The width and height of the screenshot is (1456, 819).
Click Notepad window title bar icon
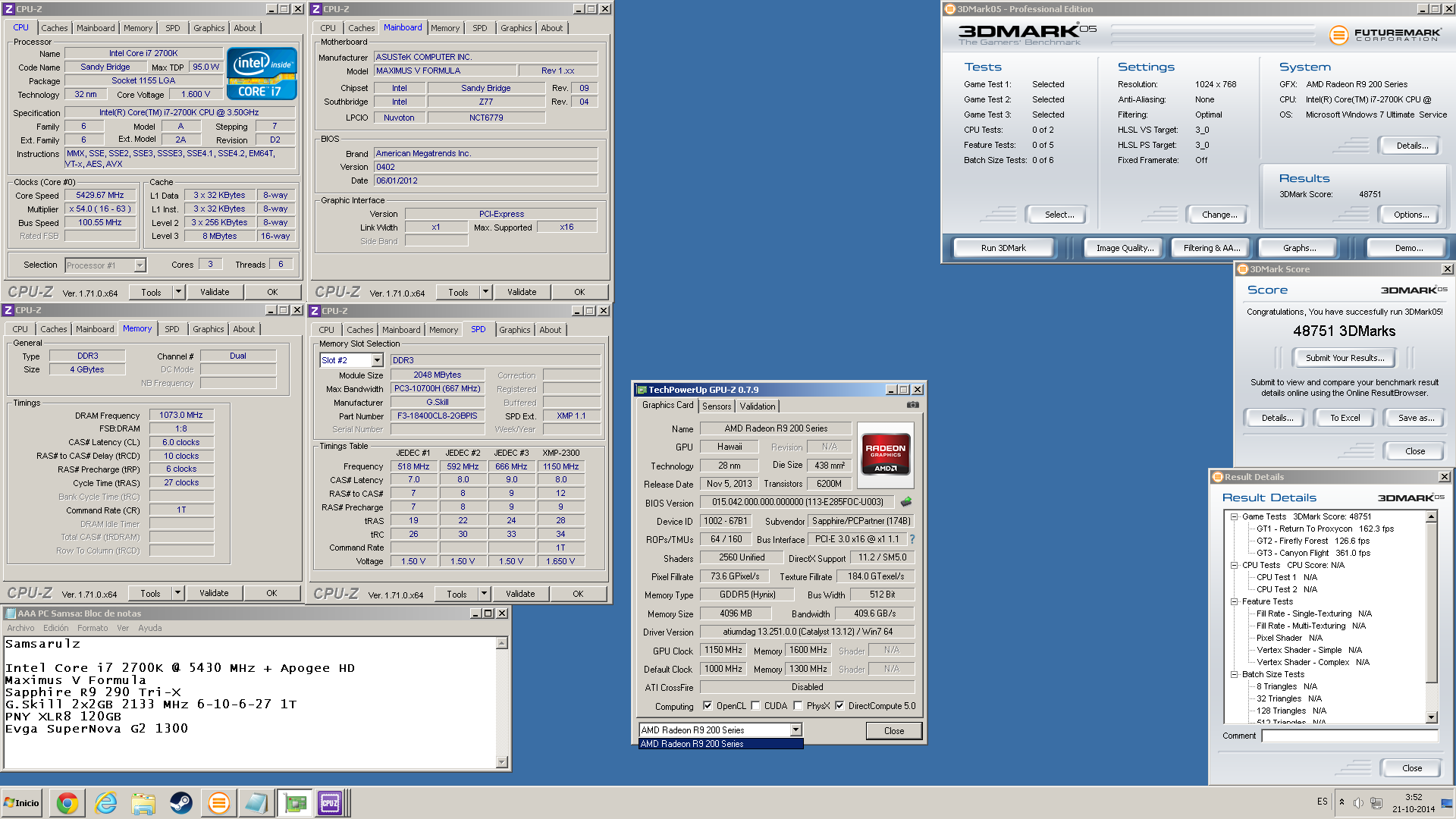coord(11,613)
